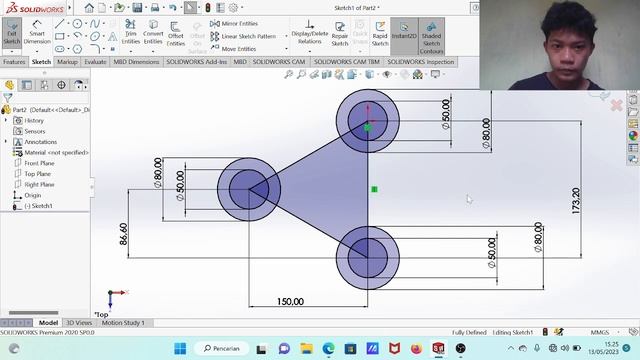Expand the History tree node
The width and height of the screenshot is (640, 360).
[x=6, y=120]
